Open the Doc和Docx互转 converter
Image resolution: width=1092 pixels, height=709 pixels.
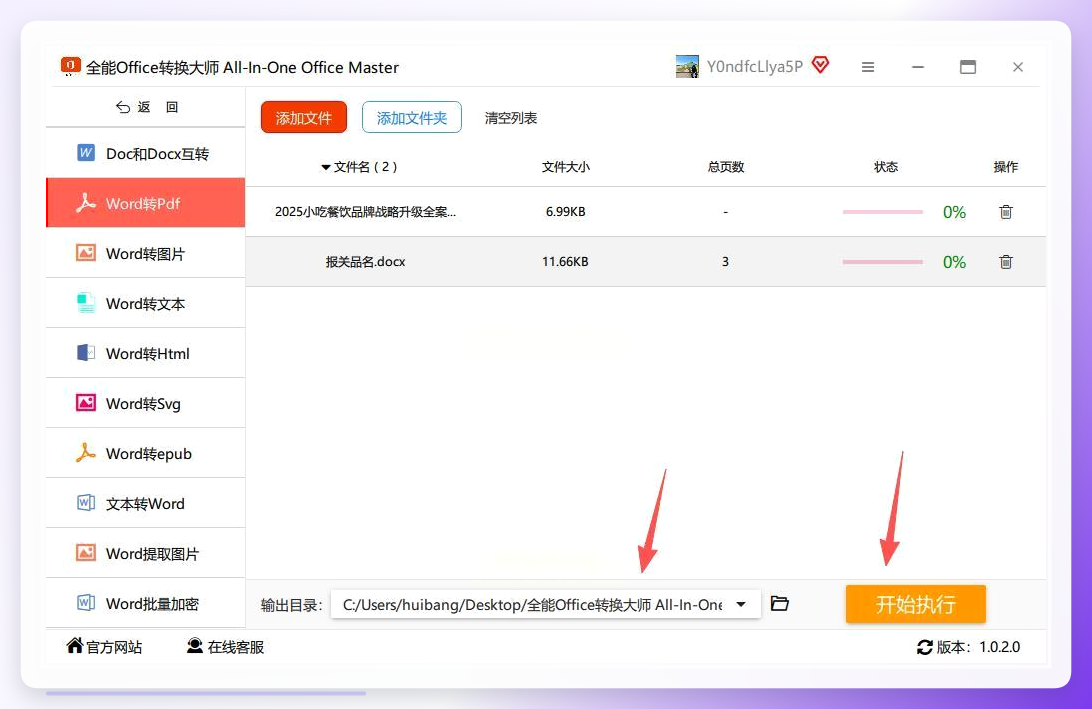point(146,153)
